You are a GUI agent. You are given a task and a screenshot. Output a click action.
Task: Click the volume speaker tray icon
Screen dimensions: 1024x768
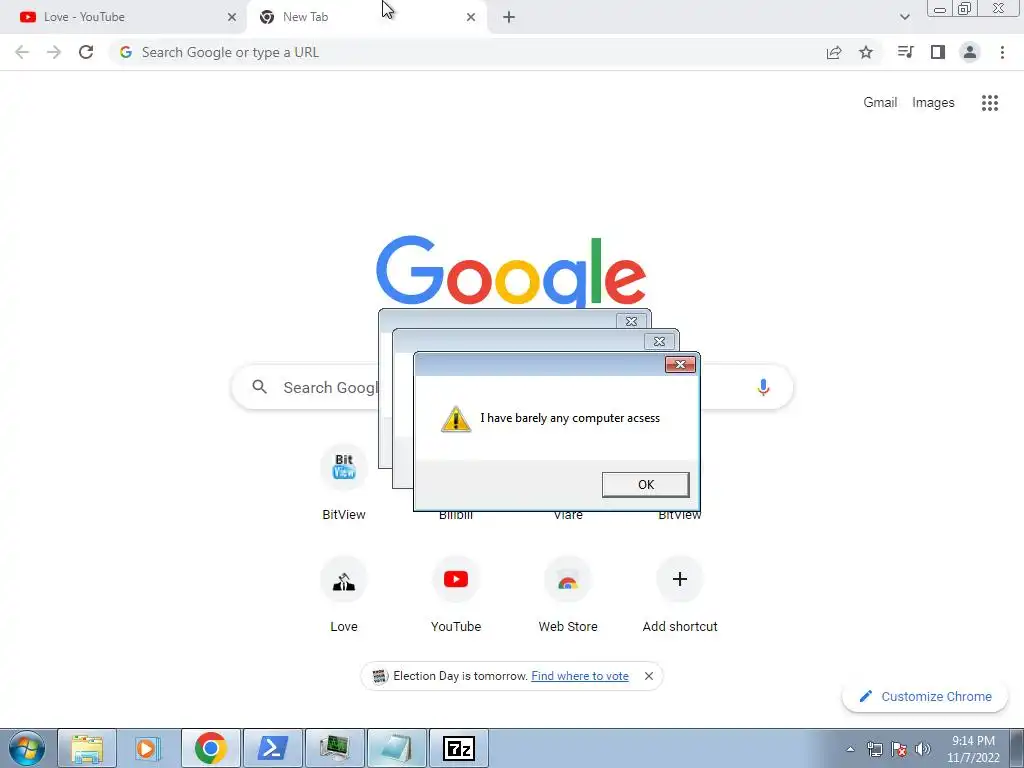click(x=923, y=749)
